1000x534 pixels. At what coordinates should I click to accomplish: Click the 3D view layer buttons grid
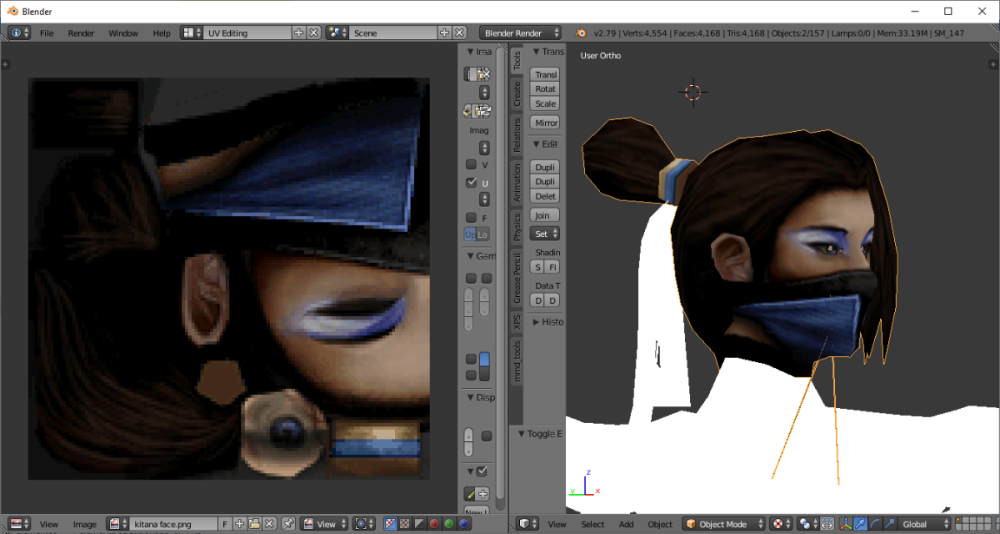coord(973,524)
